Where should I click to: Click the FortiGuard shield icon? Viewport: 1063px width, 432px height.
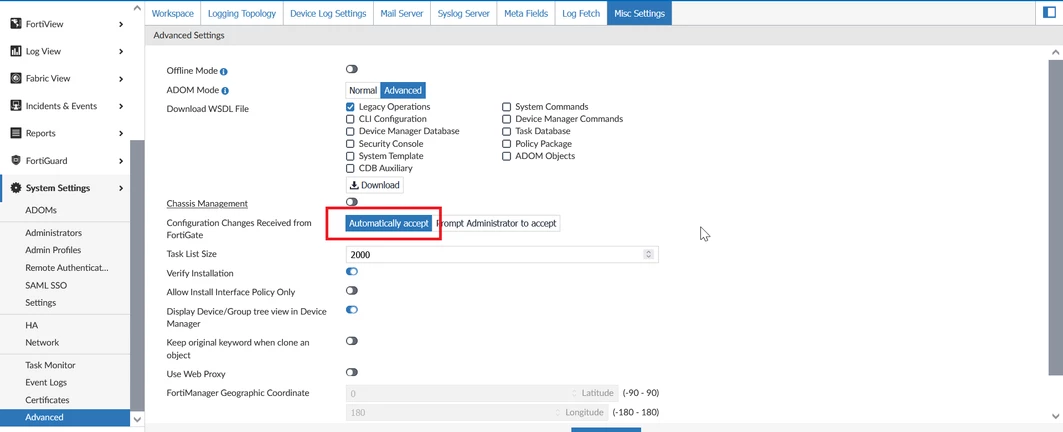point(16,161)
